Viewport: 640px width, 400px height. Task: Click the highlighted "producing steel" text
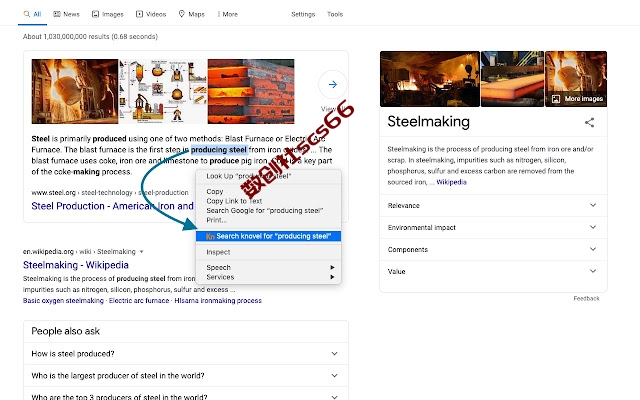[x=219, y=150]
